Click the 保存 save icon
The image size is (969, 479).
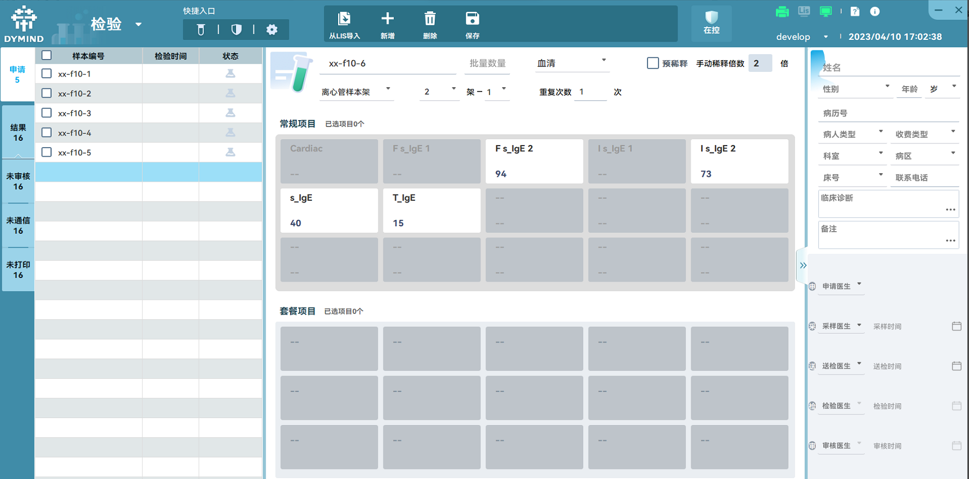coord(472,19)
